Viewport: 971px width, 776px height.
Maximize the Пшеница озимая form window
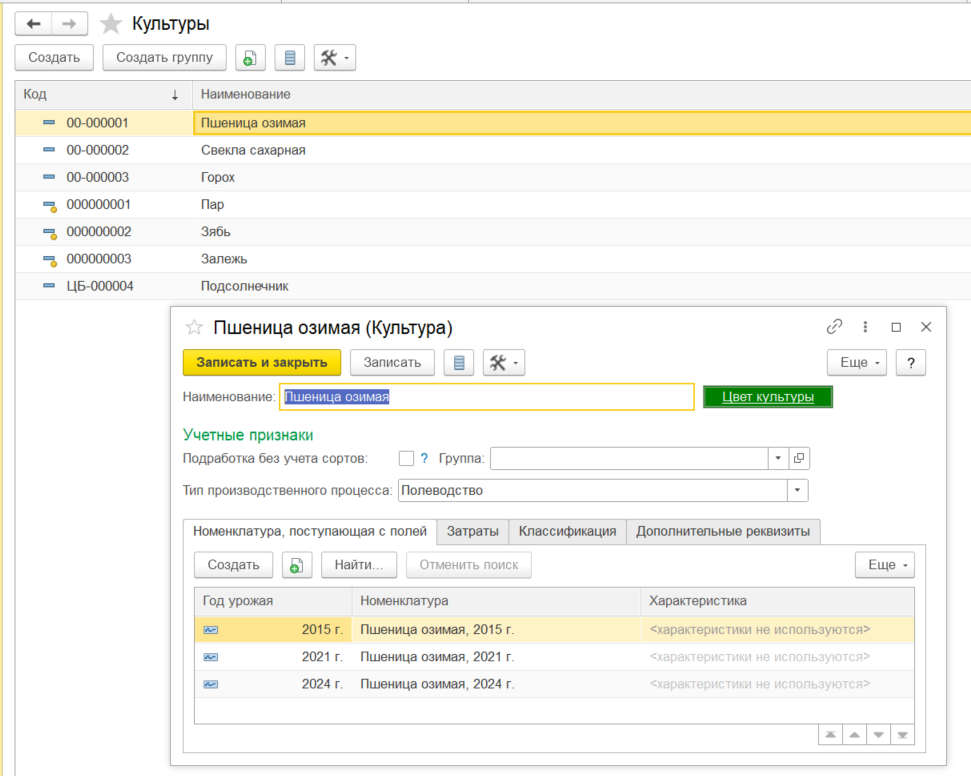pyautogui.click(x=896, y=327)
